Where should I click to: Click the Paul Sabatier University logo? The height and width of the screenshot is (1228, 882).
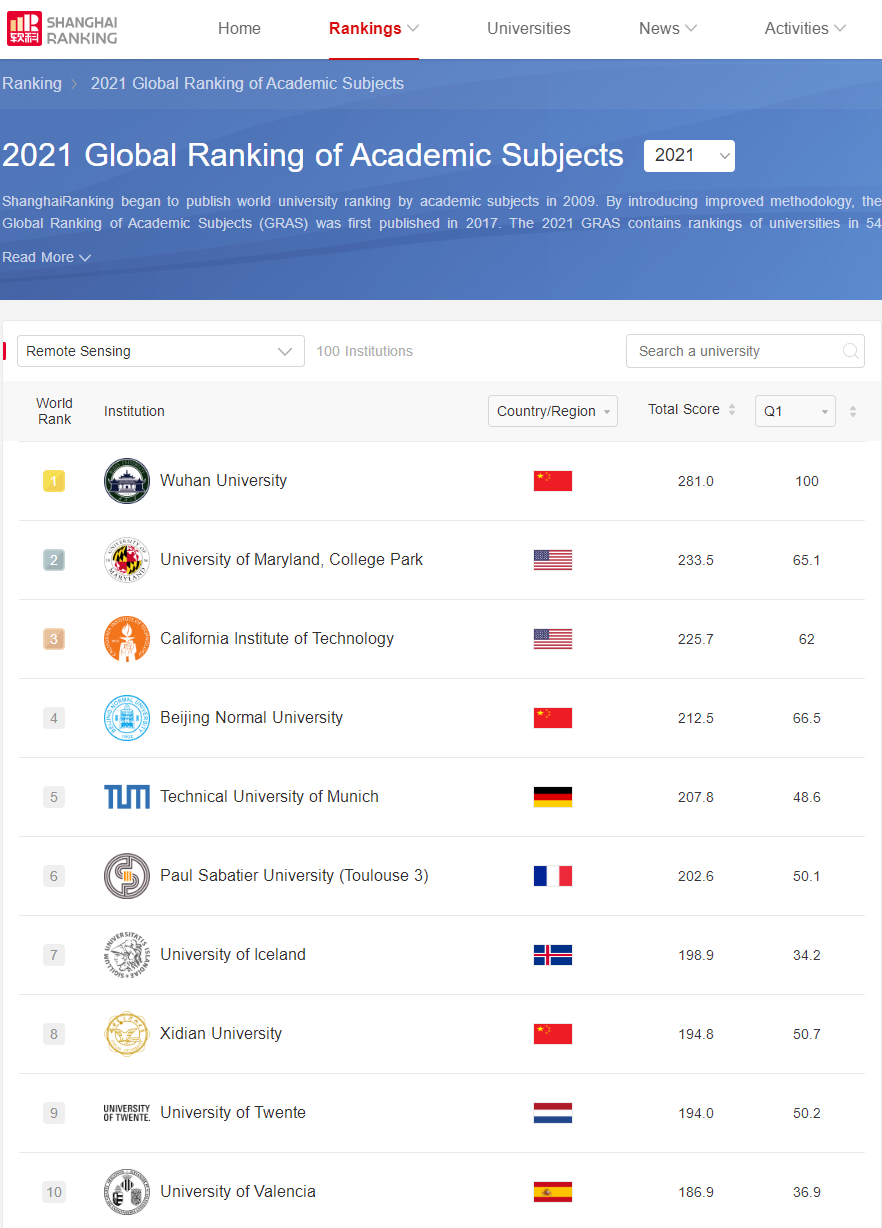(127, 876)
